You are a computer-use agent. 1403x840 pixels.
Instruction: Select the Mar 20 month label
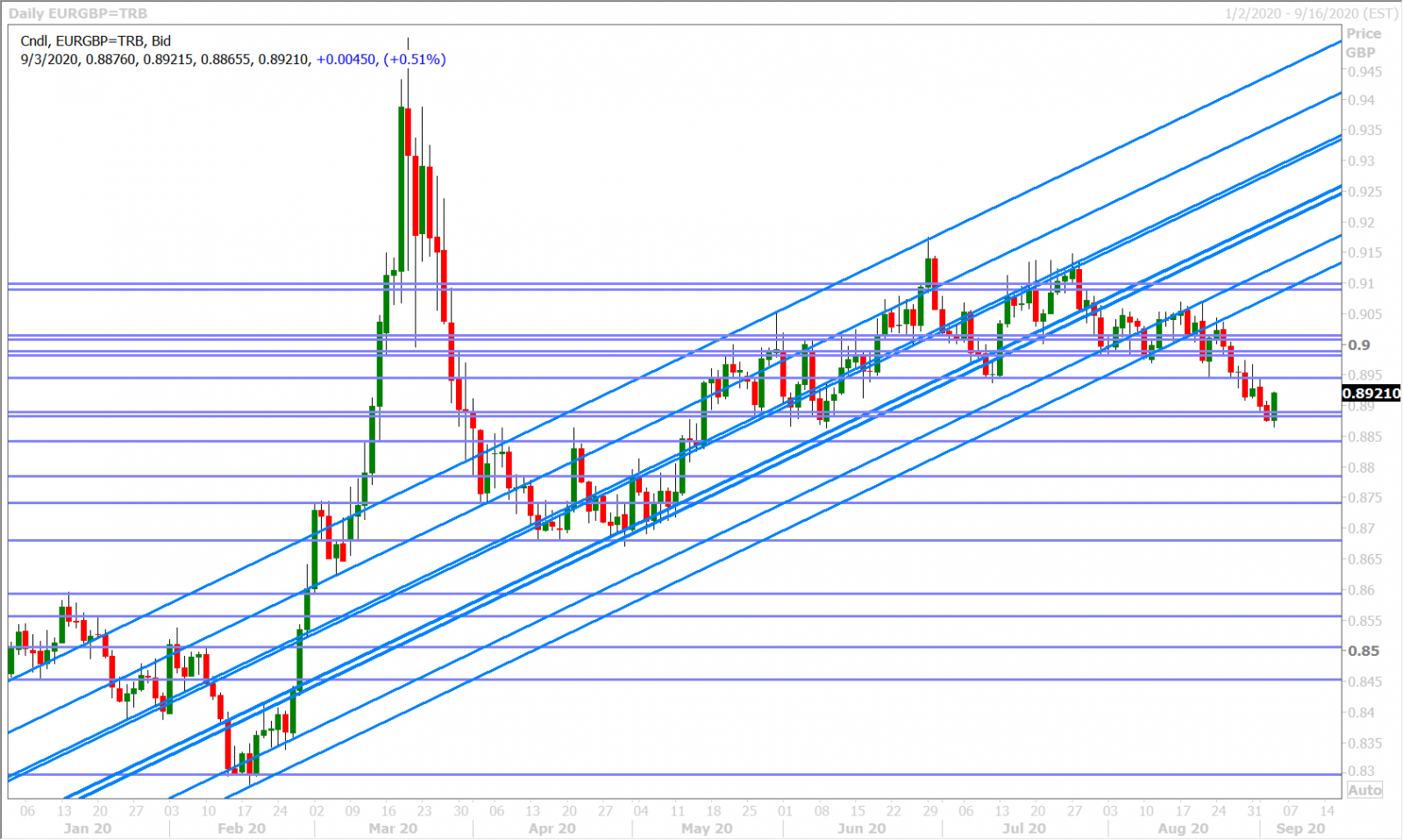[x=393, y=829]
